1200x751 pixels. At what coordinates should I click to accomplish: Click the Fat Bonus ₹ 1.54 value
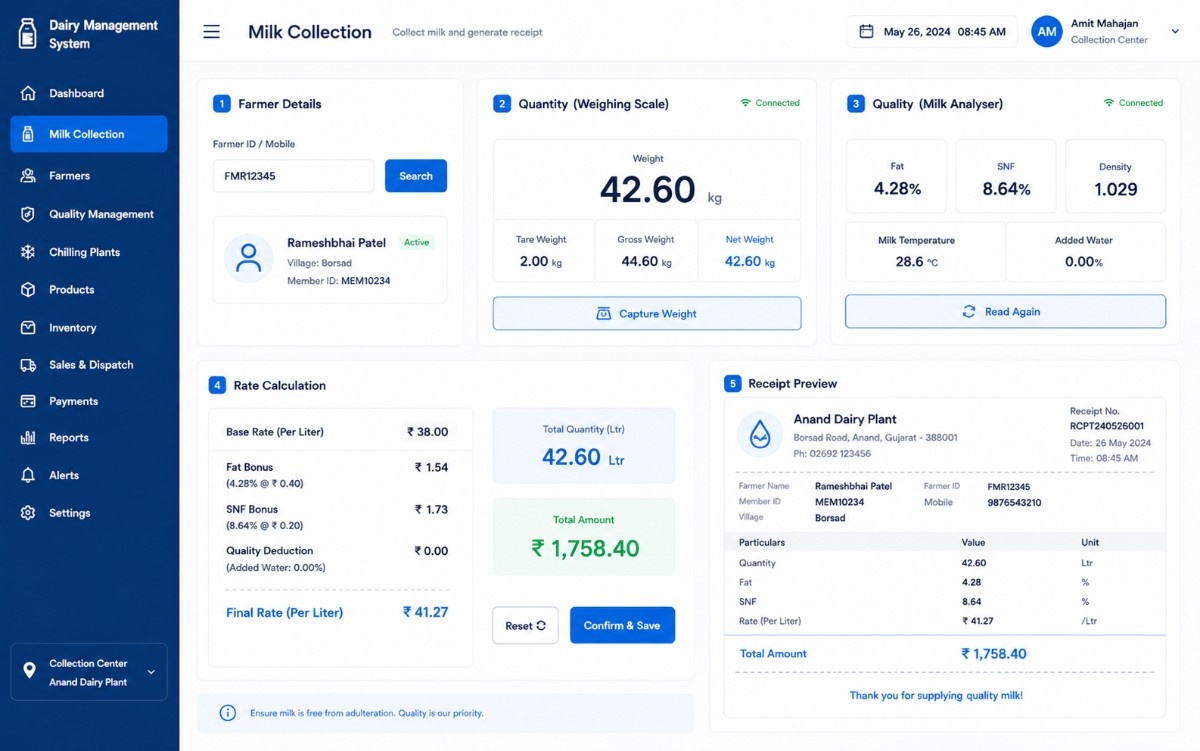tap(431, 467)
